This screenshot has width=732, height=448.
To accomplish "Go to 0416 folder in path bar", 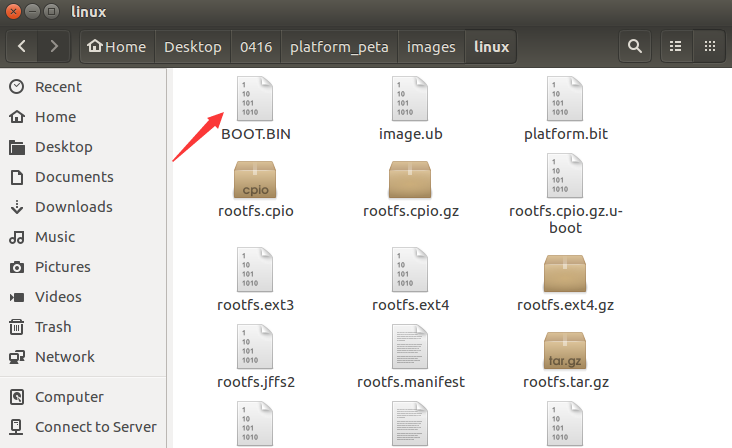I will pos(256,46).
